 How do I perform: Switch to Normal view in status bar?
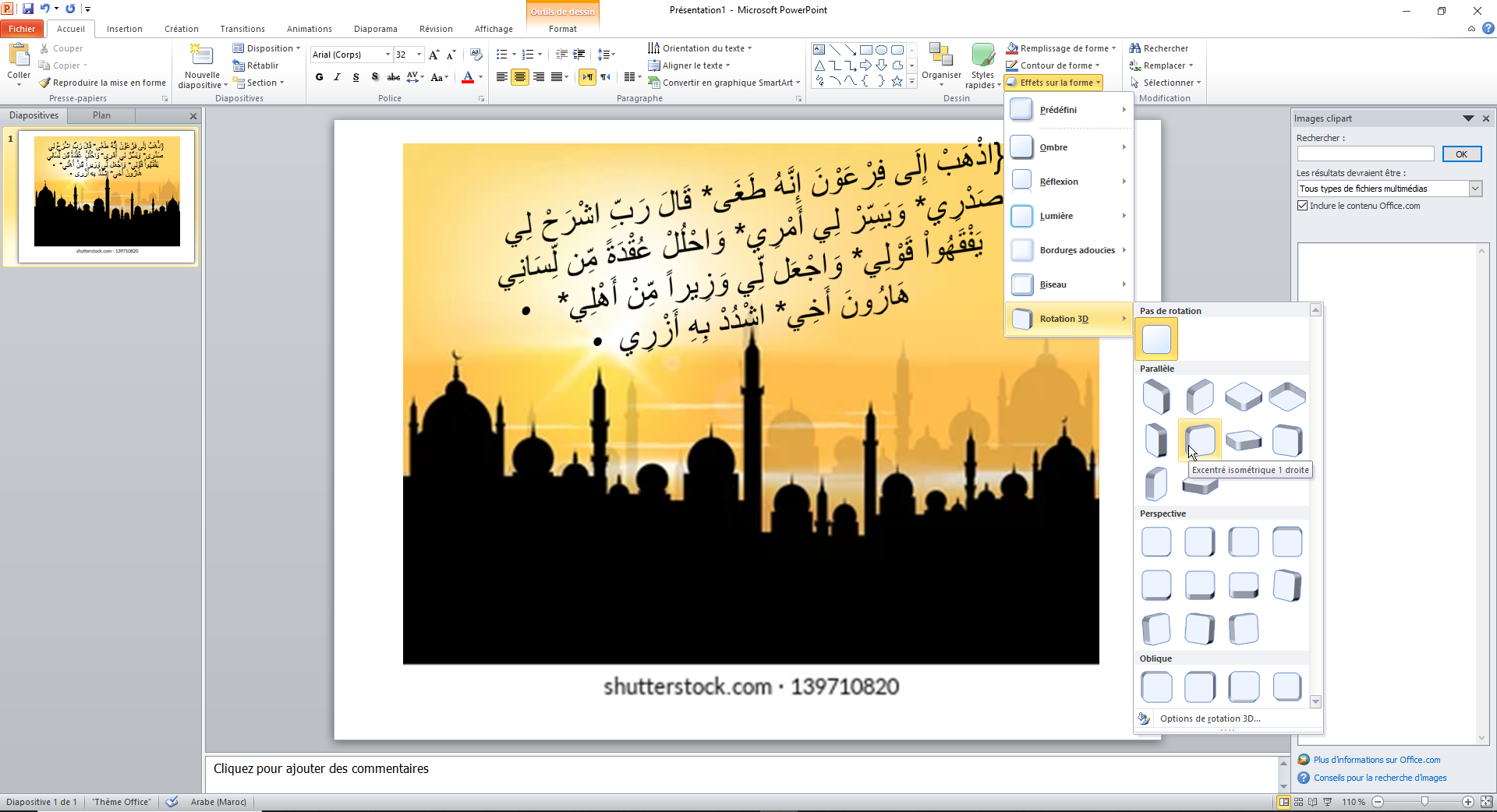pos(1284,802)
